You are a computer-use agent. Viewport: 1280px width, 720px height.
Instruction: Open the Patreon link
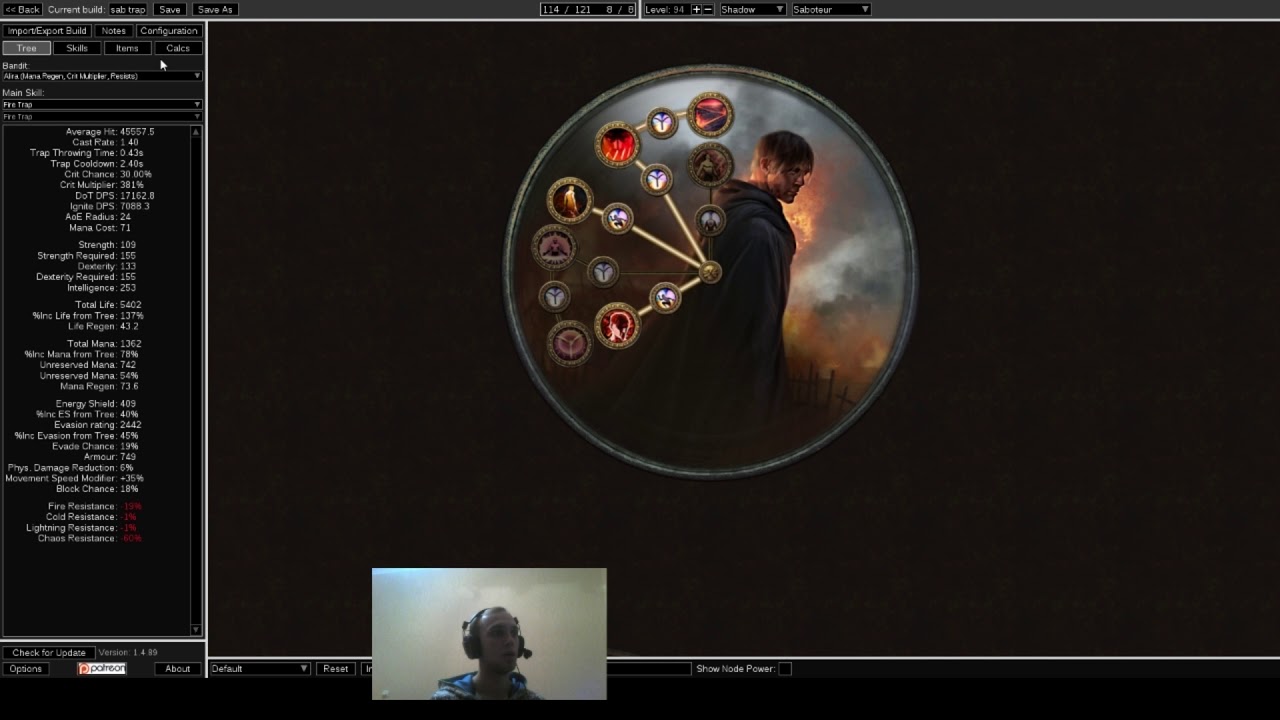(x=102, y=668)
